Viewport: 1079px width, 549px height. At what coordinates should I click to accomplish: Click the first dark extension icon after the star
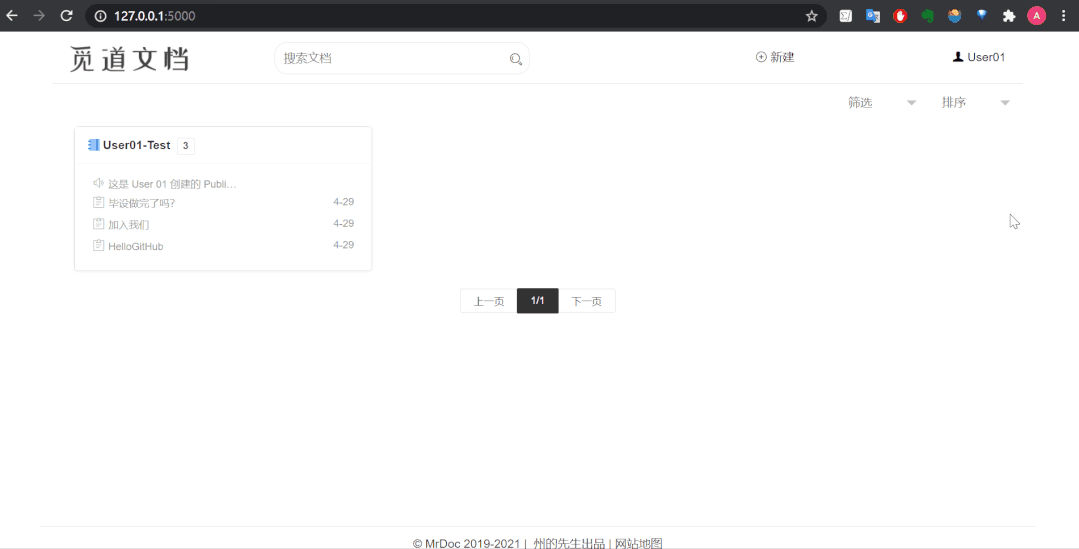tap(846, 16)
